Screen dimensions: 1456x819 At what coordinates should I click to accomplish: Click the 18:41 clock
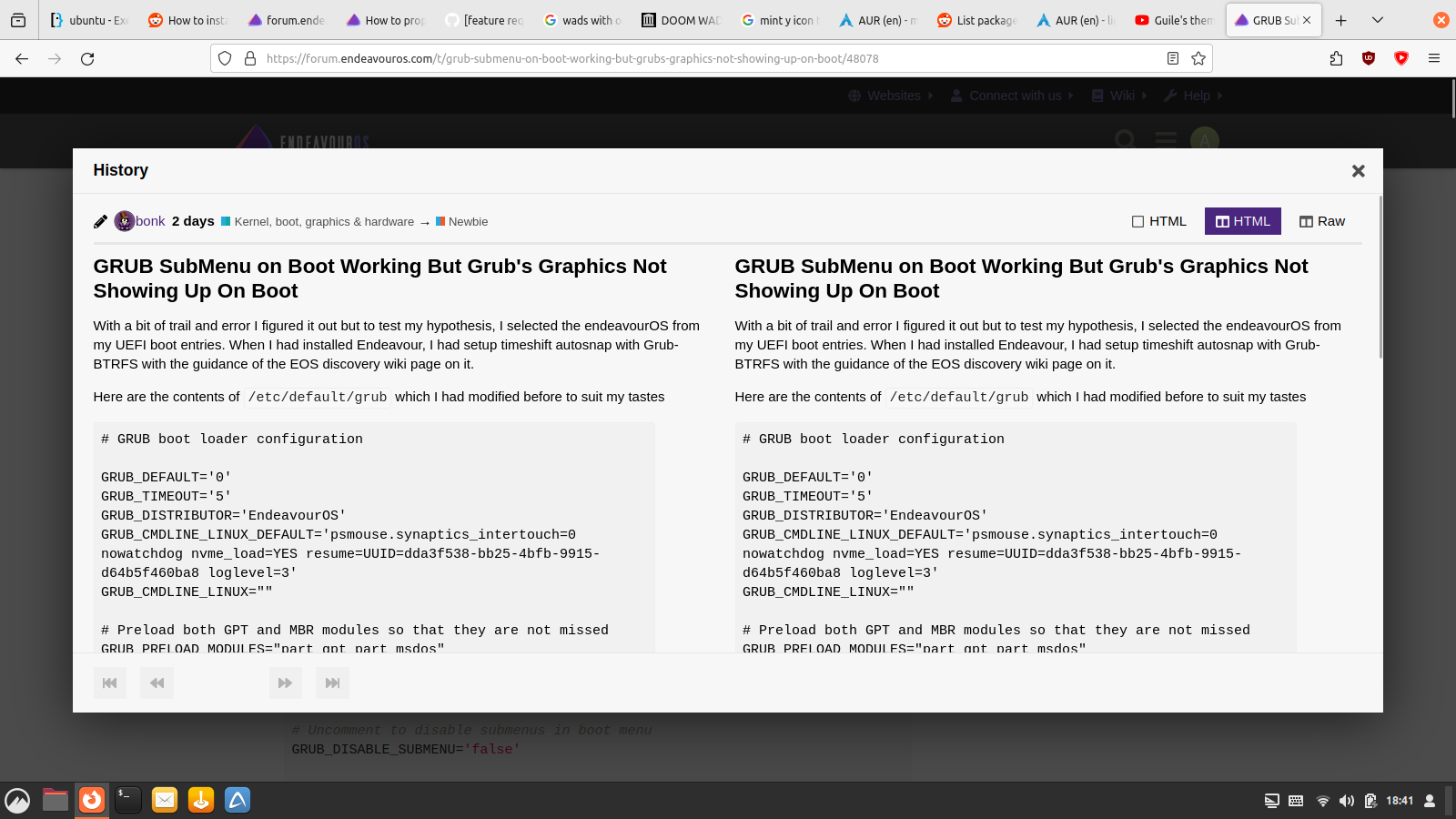click(x=1400, y=801)
